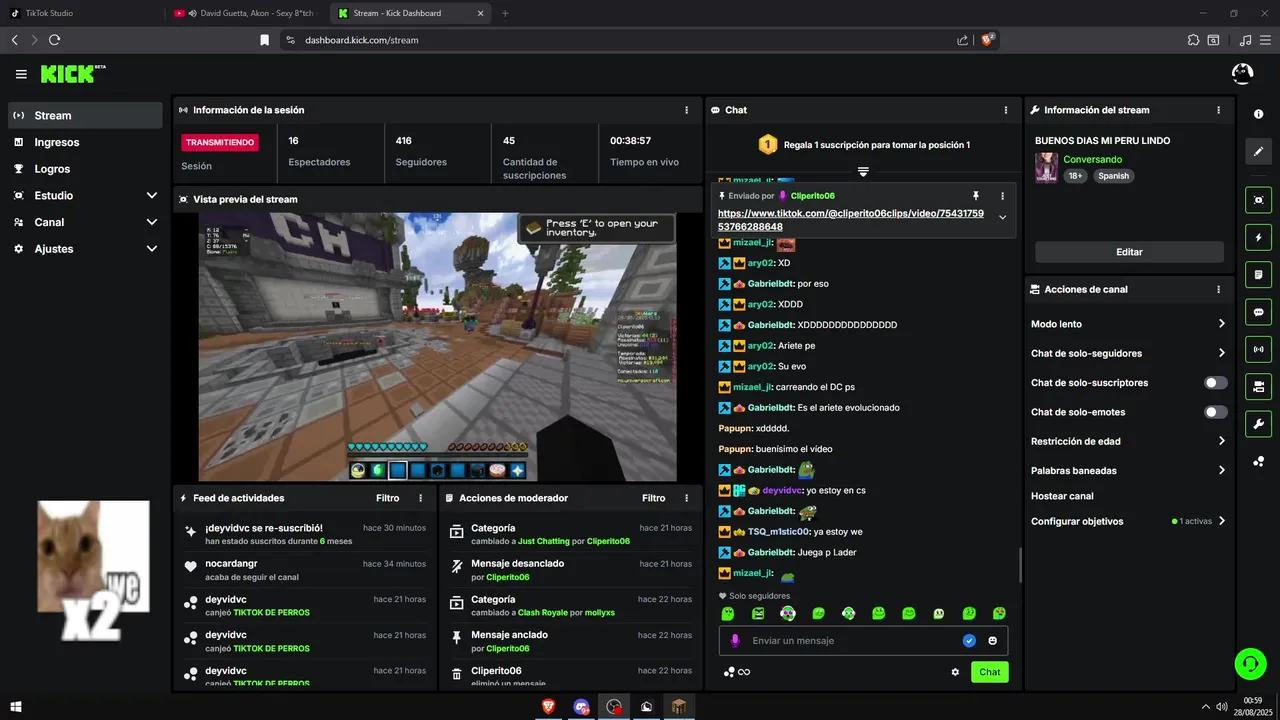This screenshot has height=720, width=1280.
Task: Open the profile avatar menu
Action: point(1242,73)
